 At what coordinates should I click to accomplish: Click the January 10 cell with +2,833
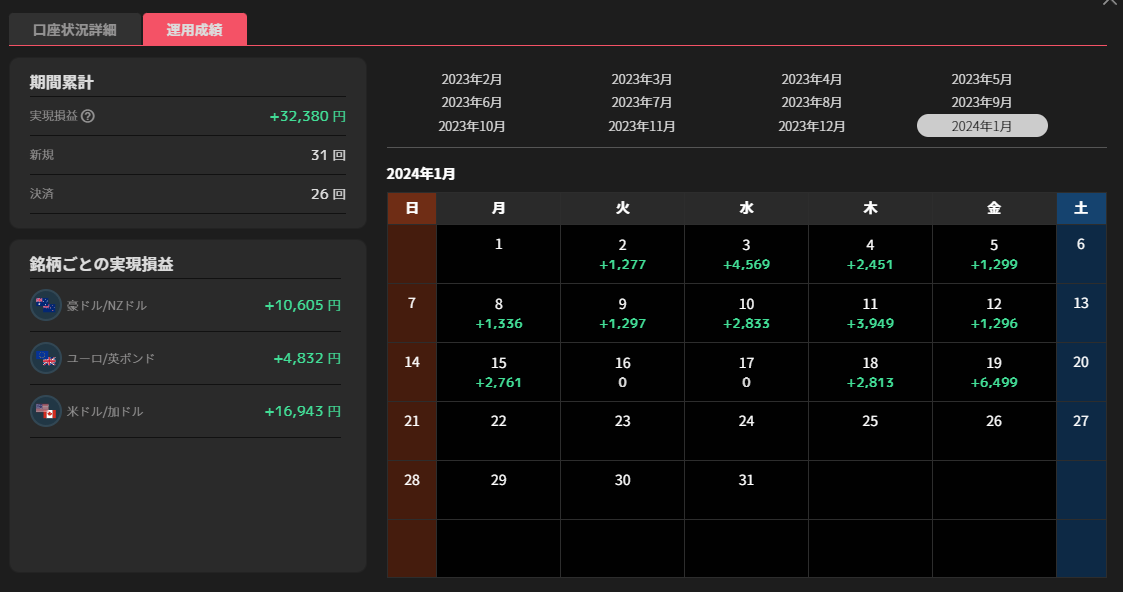[746, 314]
